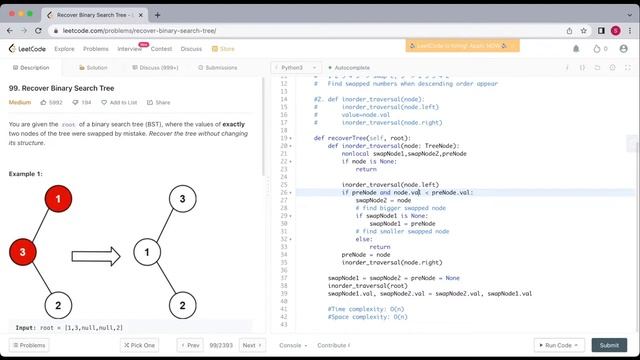The height and width of the screenshot is (360, 640).
Task: Bookmark this page with the star icon
Action: 584,31
